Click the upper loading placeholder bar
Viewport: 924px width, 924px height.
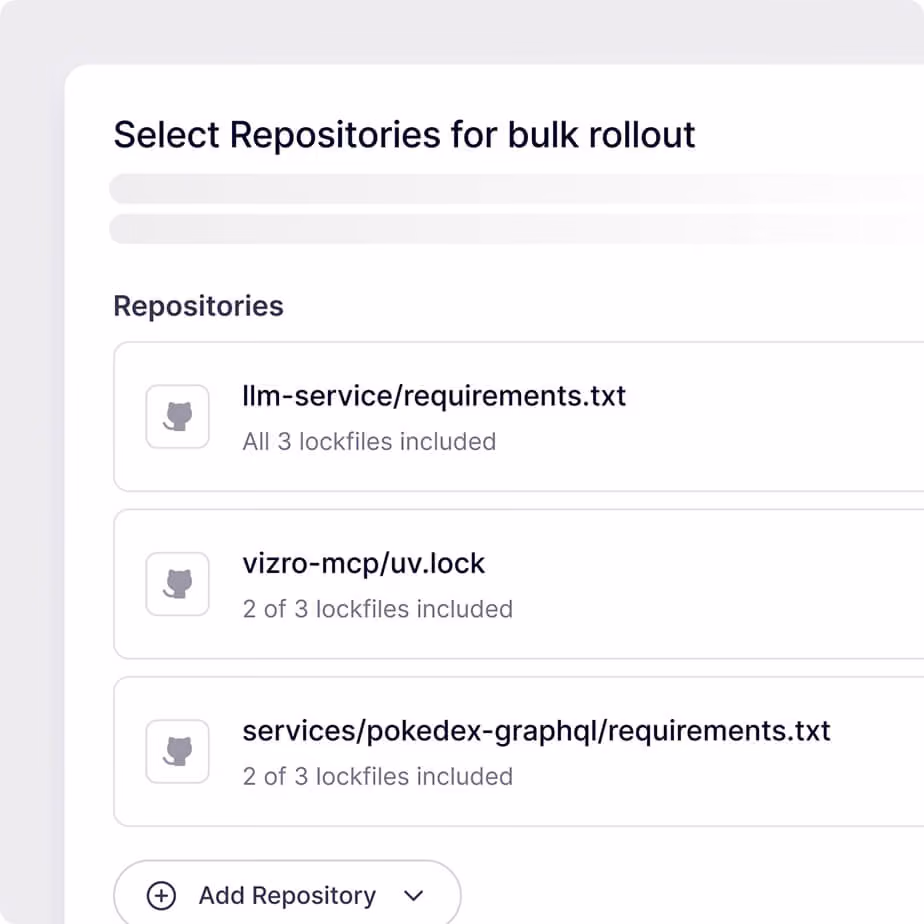[x=516, y=189]
